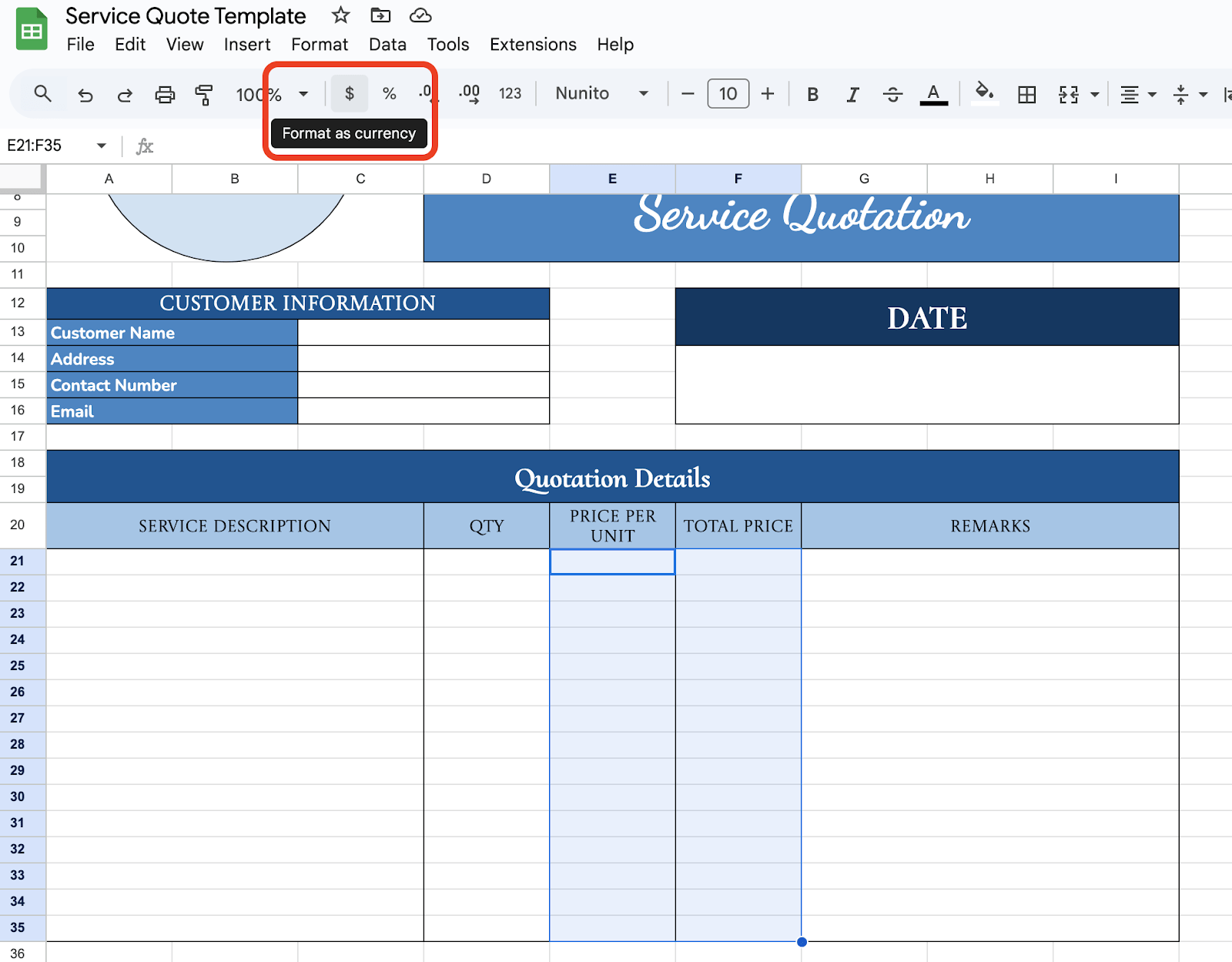Increase font size with plus button

coord(768,94)
